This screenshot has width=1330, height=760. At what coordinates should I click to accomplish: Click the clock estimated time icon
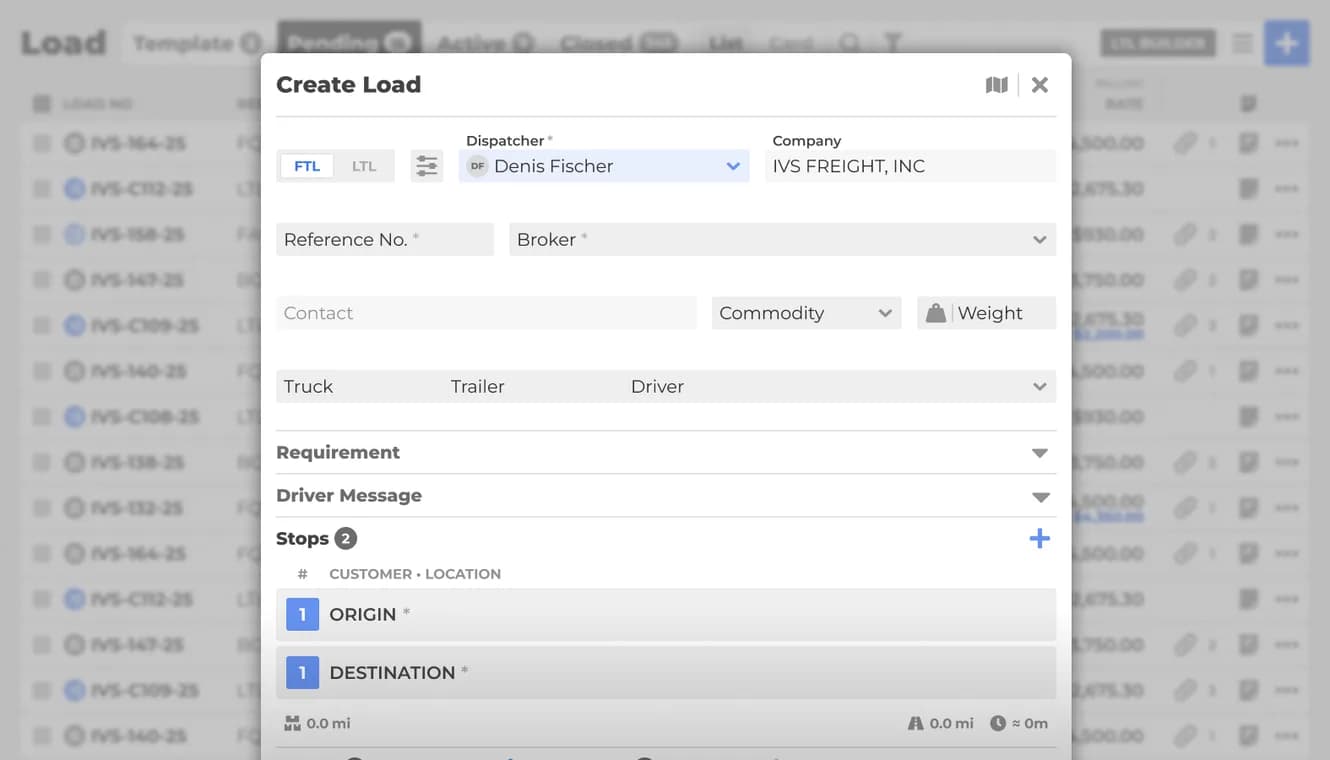click(x=997, y=723)
